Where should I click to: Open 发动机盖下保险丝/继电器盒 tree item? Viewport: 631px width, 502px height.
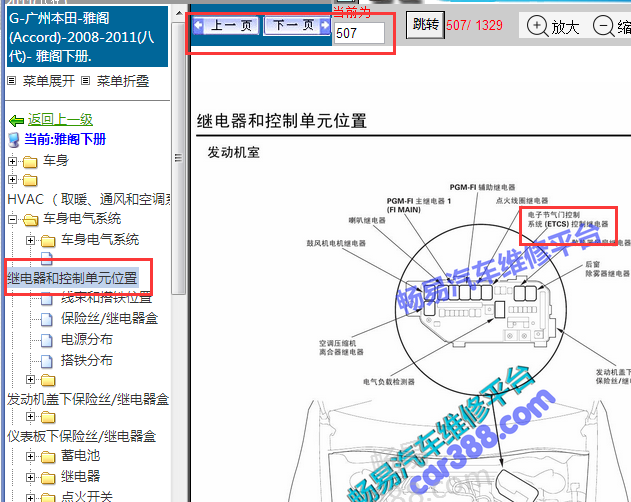pos(88,399)
